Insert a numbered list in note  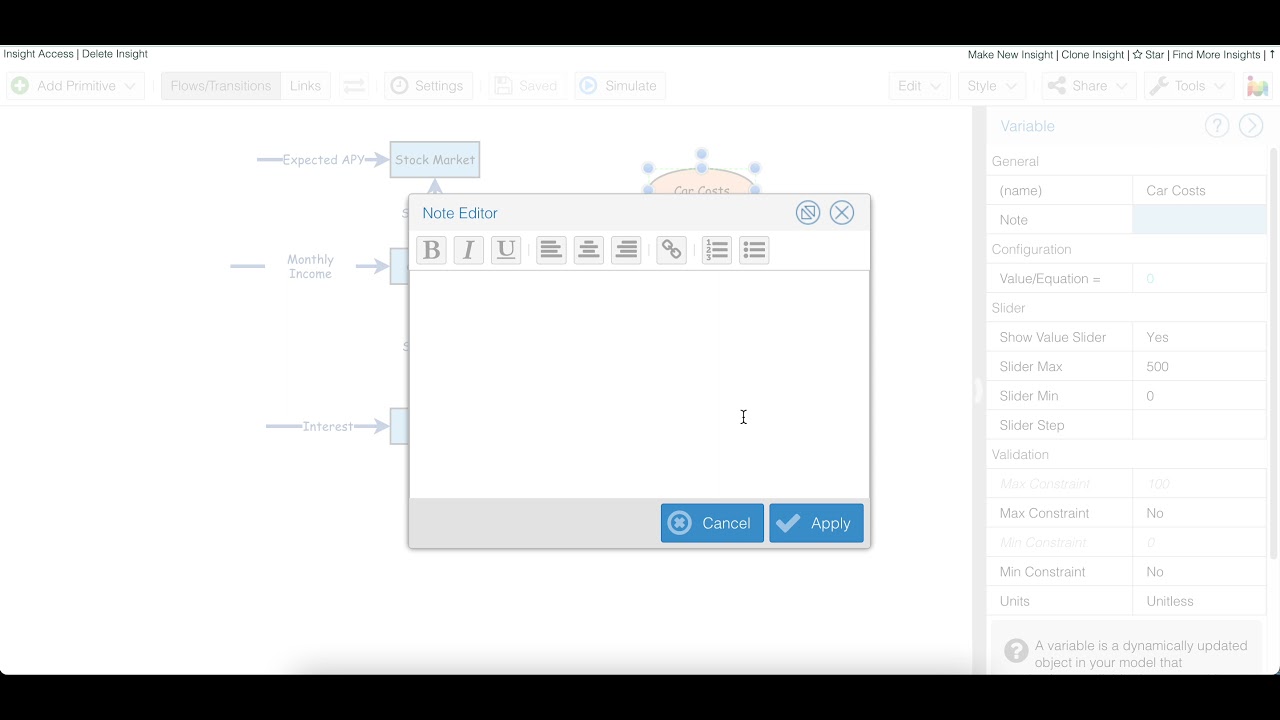point(717,250)
